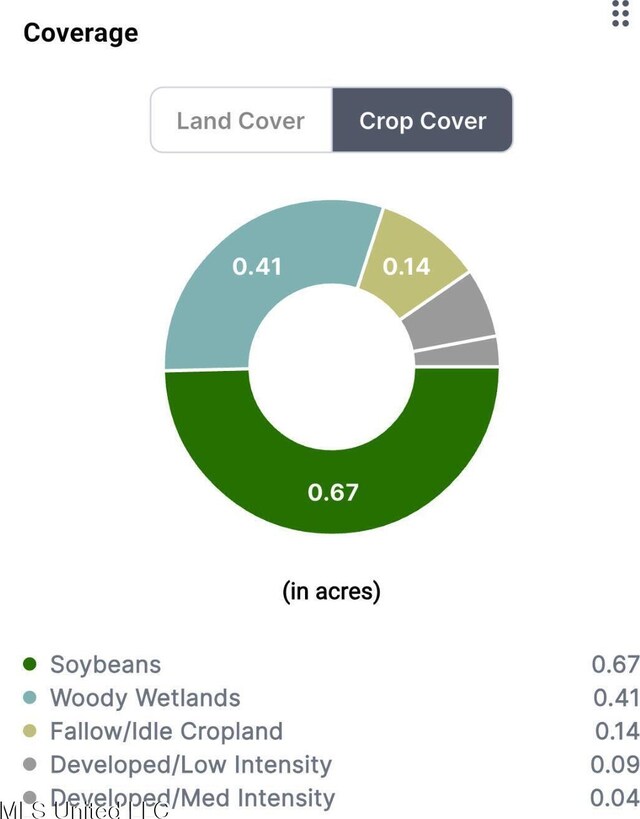Open the six-dot grid menu icon
The height and width of the screenshot is (819, 640).
620,13
